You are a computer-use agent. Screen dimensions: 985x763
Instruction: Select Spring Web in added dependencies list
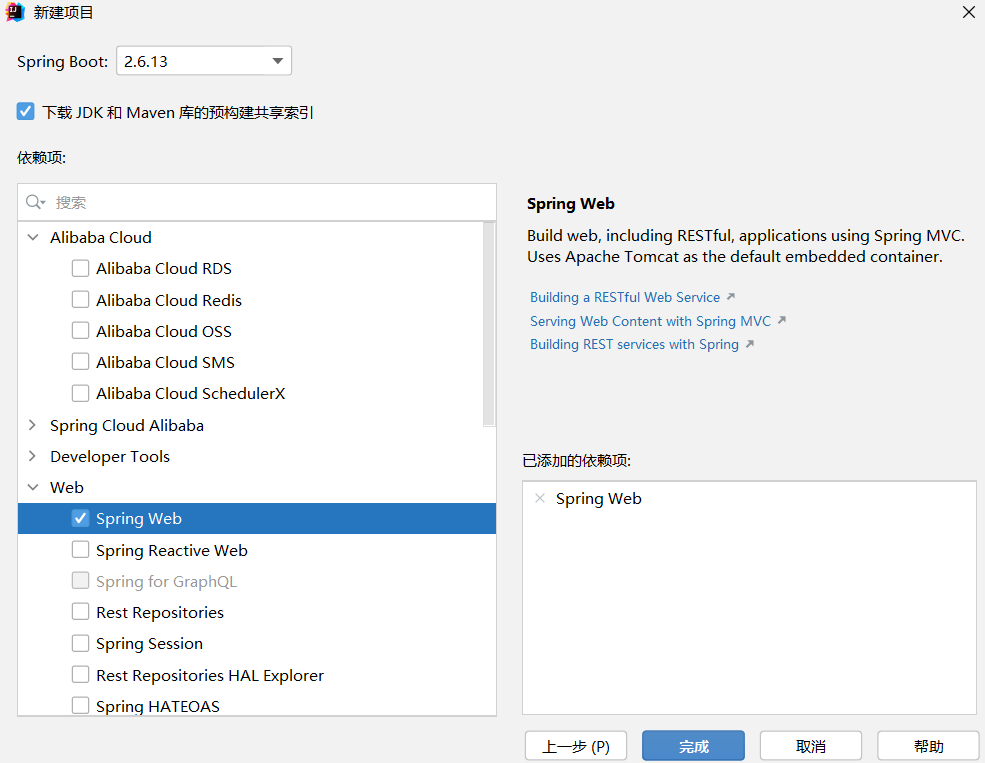point(599,499)
